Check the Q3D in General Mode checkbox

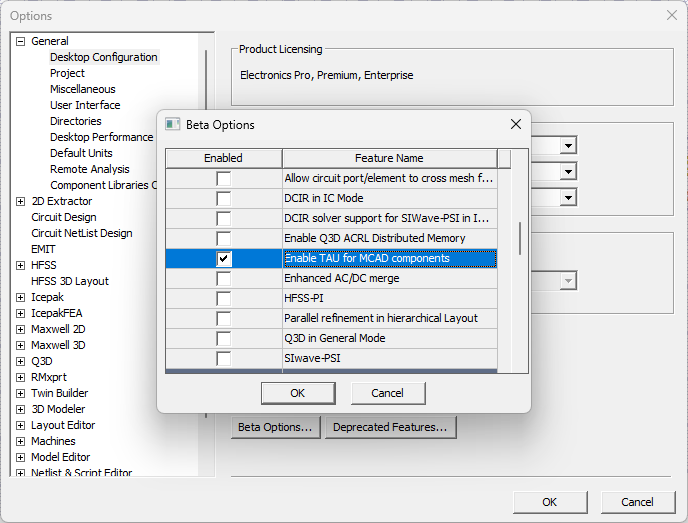223,338
